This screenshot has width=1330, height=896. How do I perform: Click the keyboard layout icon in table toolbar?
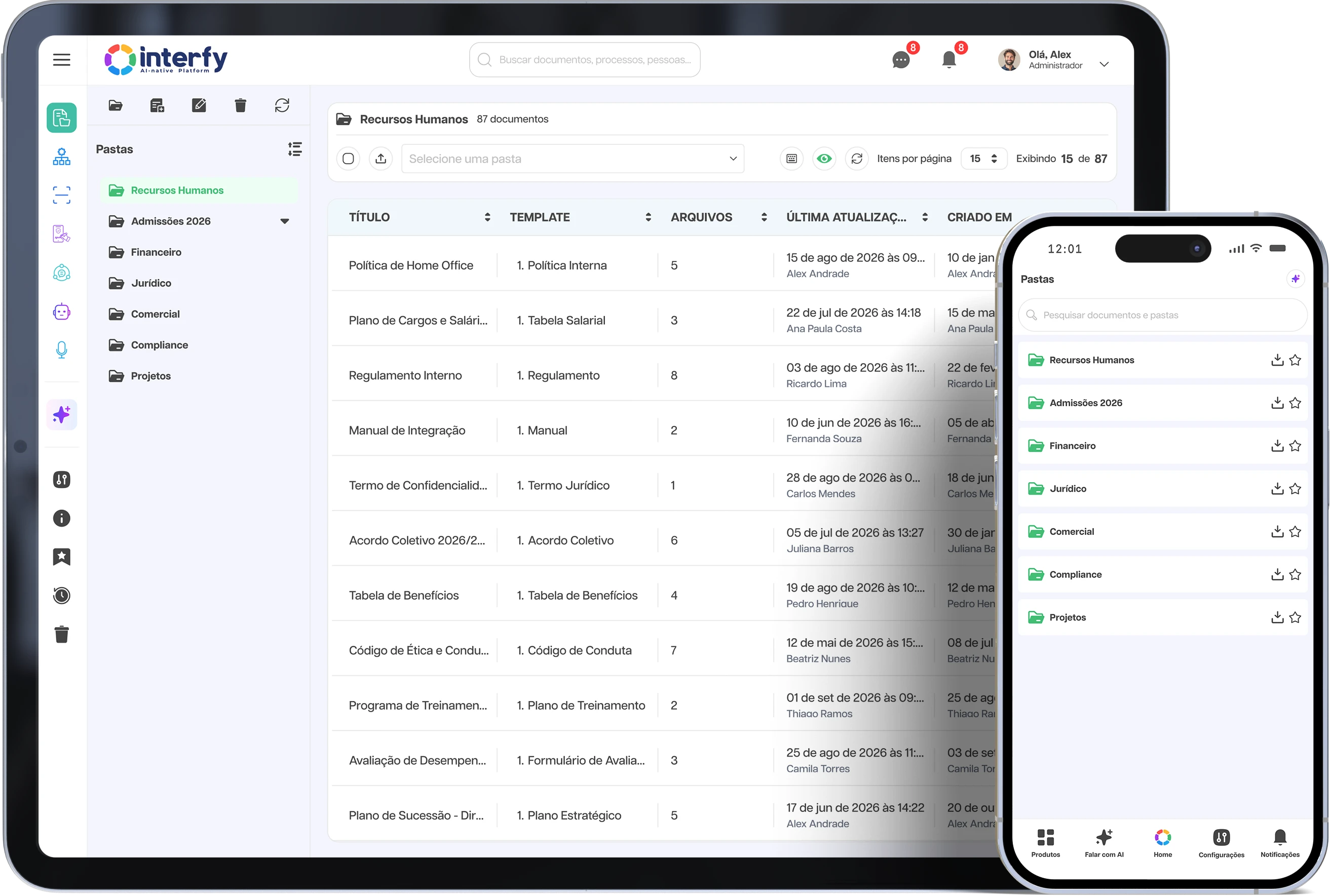[791, 159]
